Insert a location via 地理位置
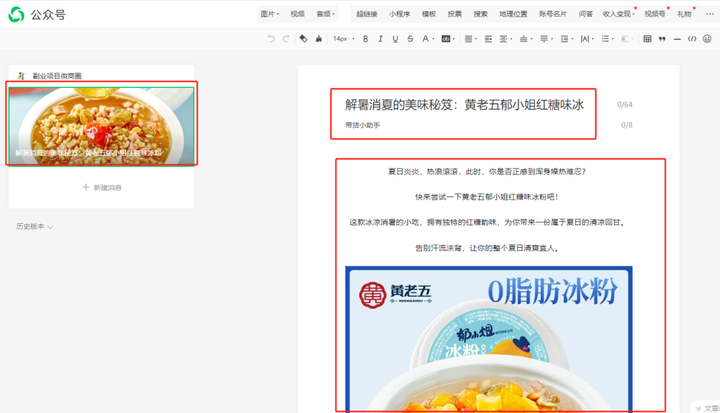This screenshot has width=720, height=413. (513, 14)
